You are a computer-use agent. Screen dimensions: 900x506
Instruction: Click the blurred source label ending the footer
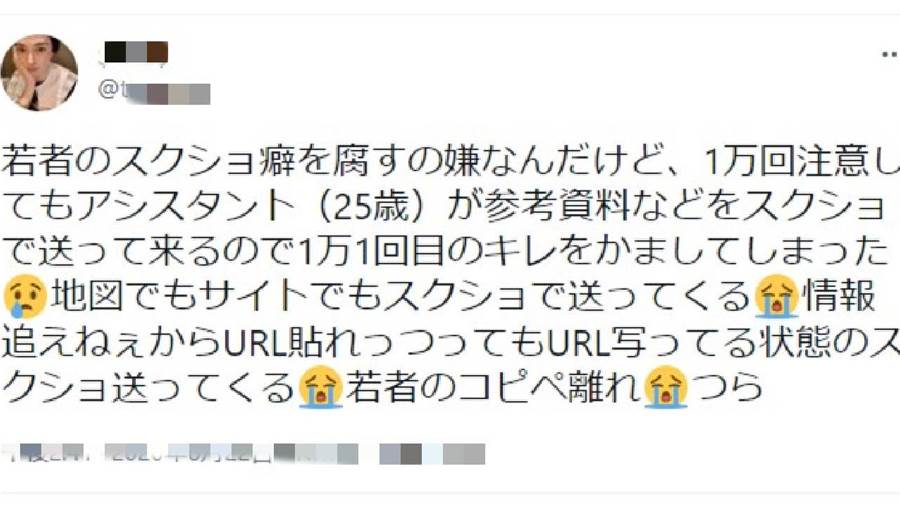[x=432, y=453]
